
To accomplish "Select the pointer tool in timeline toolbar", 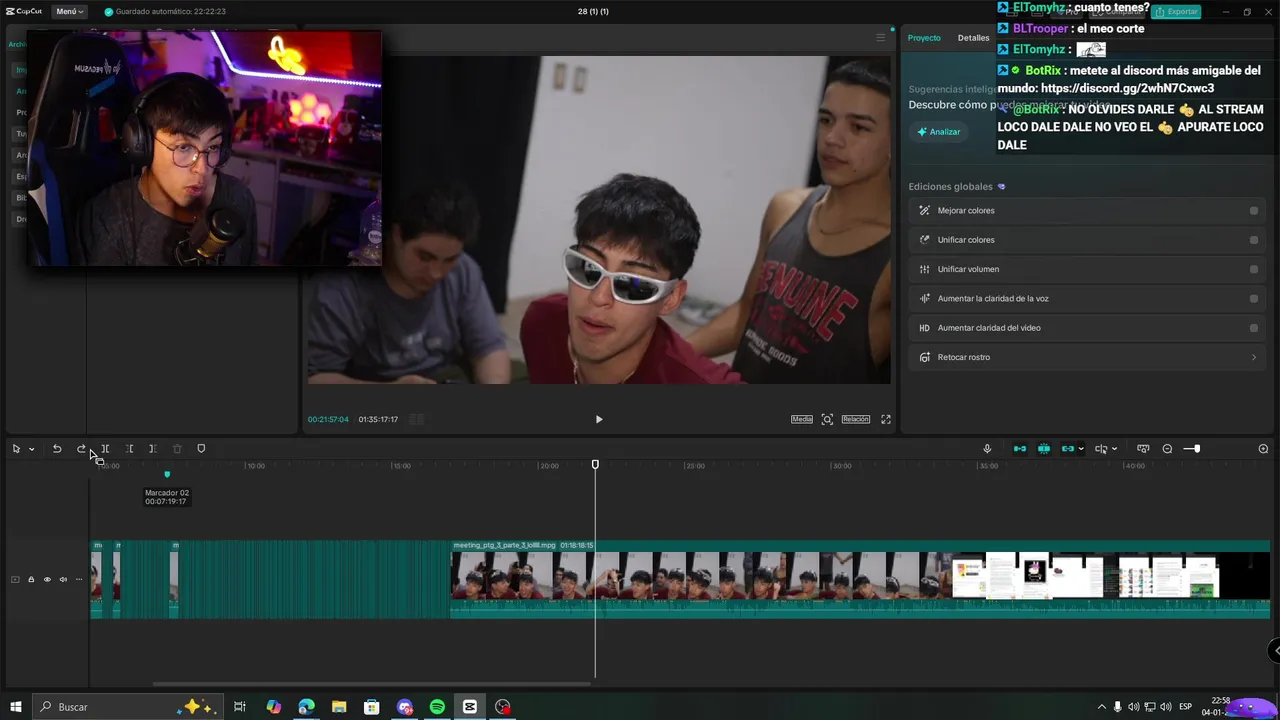I will click(x=16, y=449).
